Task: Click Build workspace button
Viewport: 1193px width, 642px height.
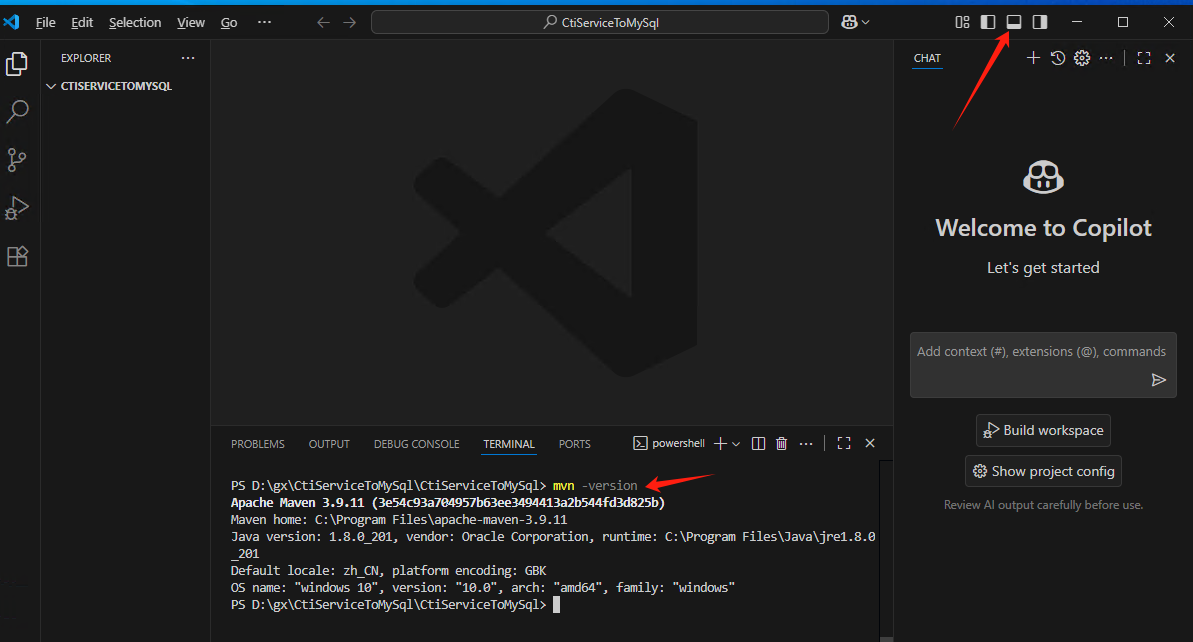Action: (x=1043, y=431)
